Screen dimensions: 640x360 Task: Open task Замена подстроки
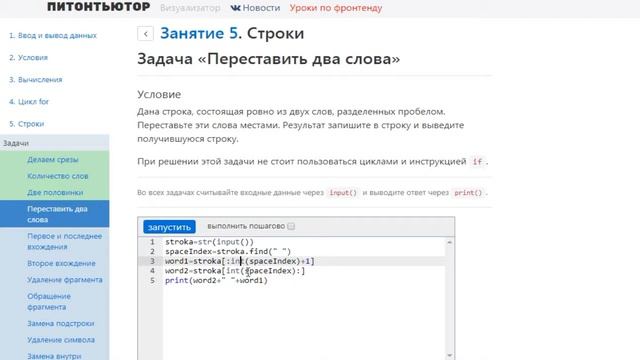point(61,323)
